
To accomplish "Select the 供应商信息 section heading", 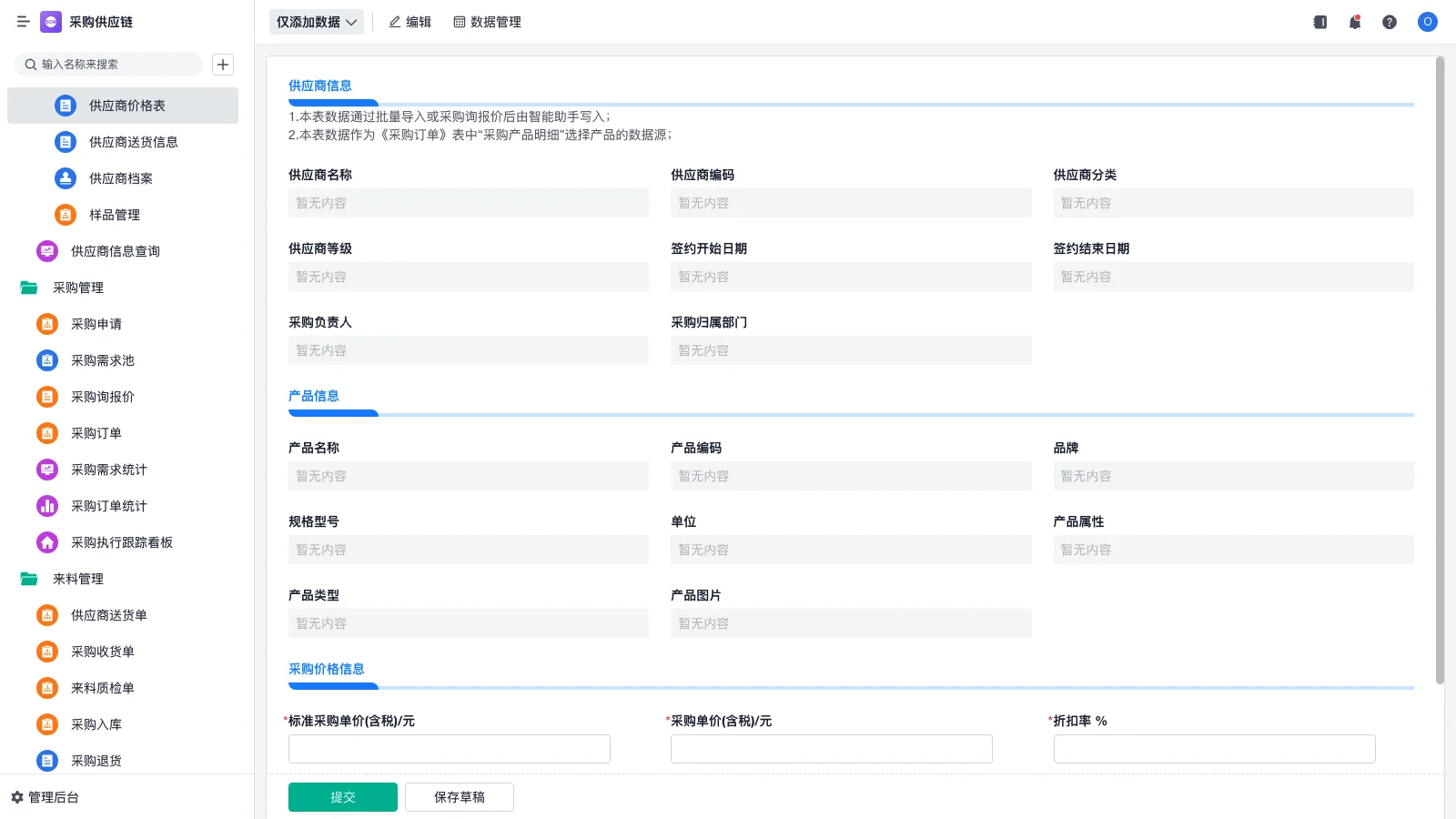I will (x=320, y=86).
